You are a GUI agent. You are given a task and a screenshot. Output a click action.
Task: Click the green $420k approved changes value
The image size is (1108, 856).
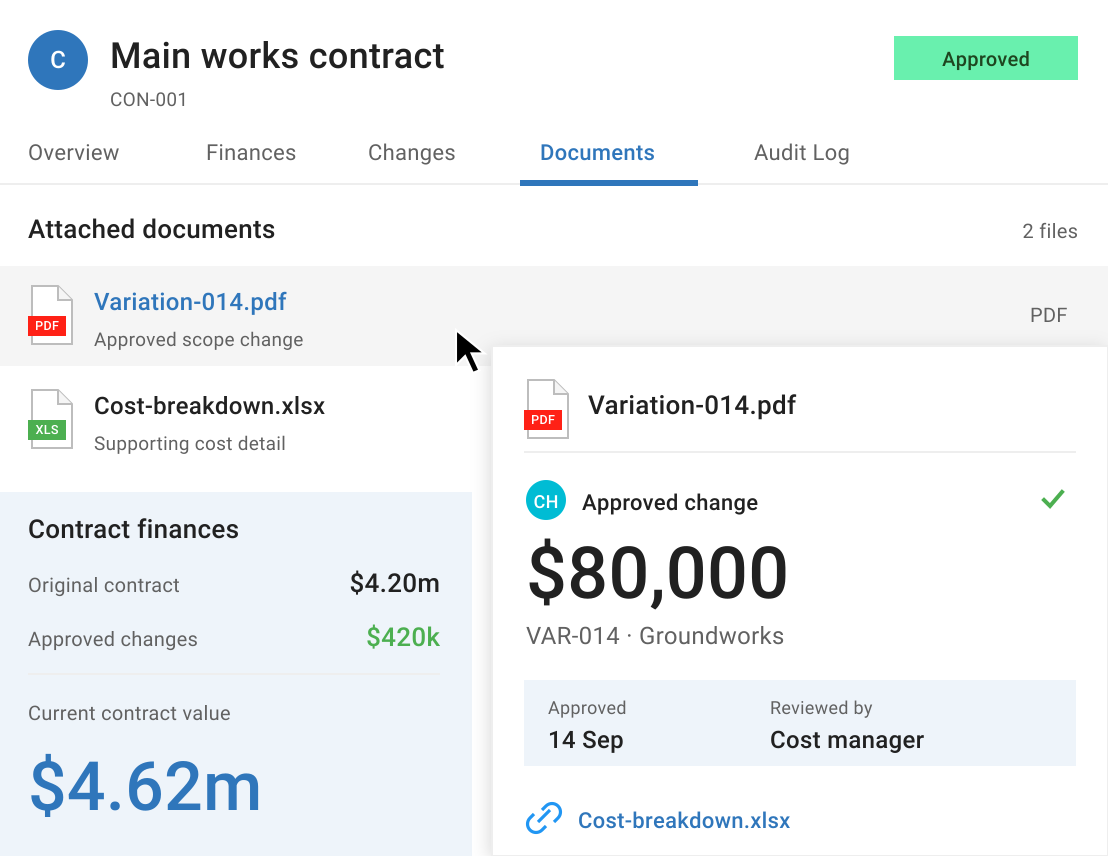403,637
